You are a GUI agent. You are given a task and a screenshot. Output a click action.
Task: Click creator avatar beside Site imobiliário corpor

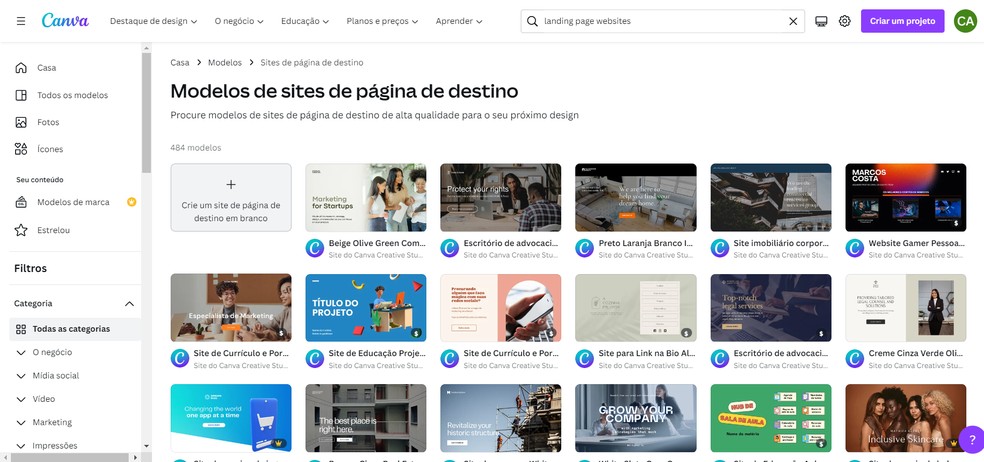719,248
